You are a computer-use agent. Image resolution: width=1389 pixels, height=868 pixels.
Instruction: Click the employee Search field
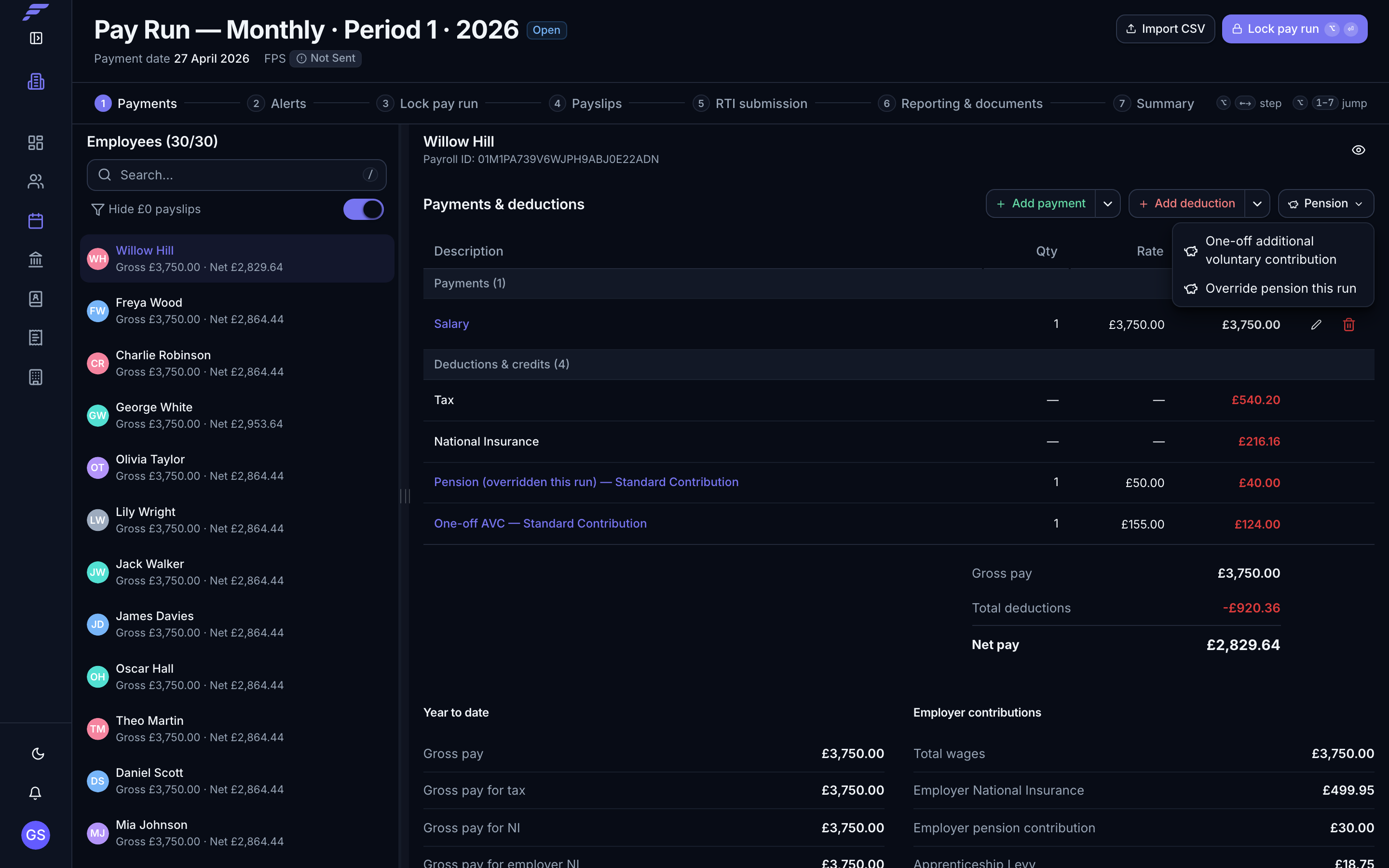(x=236, y=175)
